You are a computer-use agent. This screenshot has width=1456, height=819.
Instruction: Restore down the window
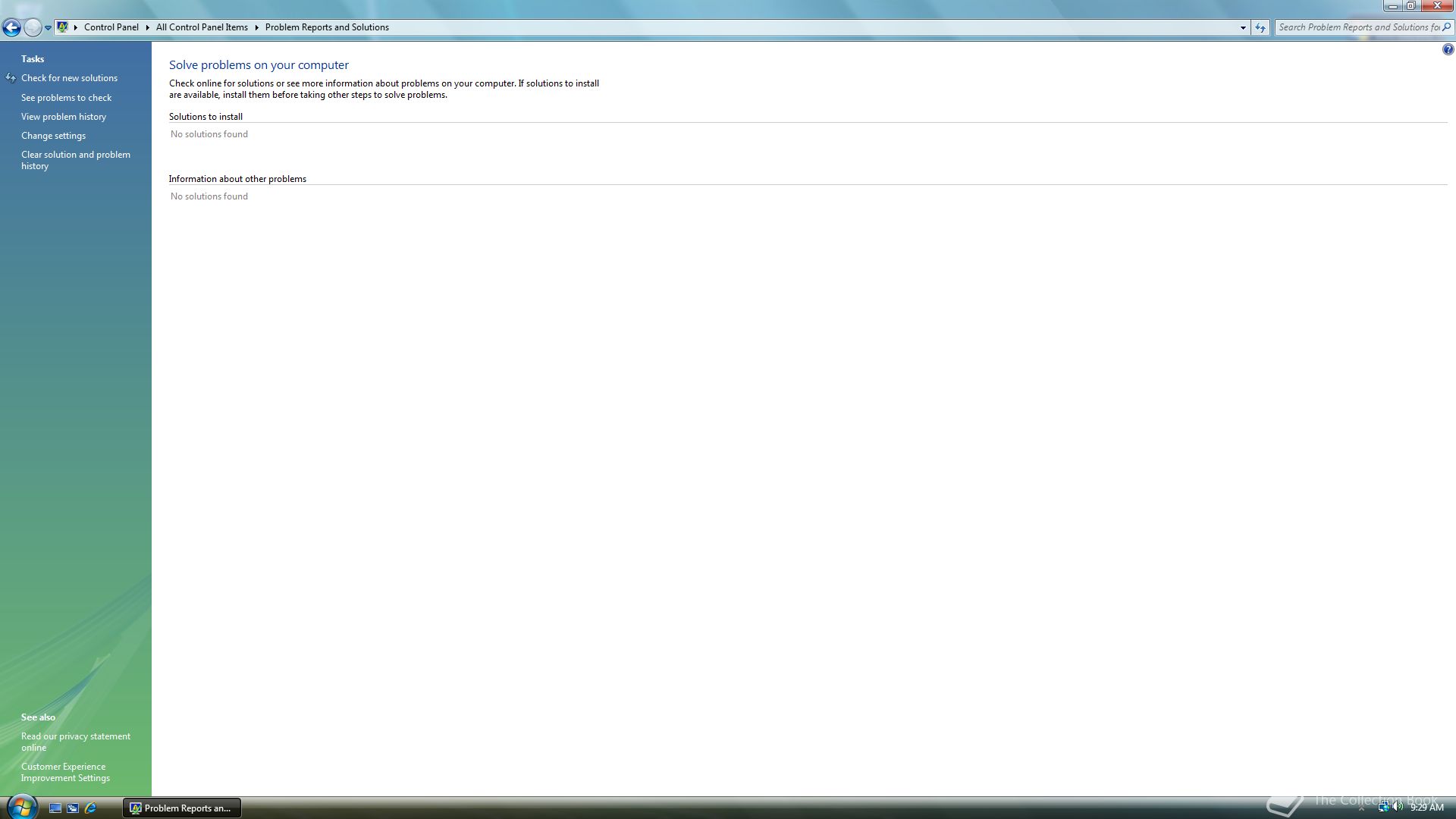pyautogui.click(x=1411, y=6)
